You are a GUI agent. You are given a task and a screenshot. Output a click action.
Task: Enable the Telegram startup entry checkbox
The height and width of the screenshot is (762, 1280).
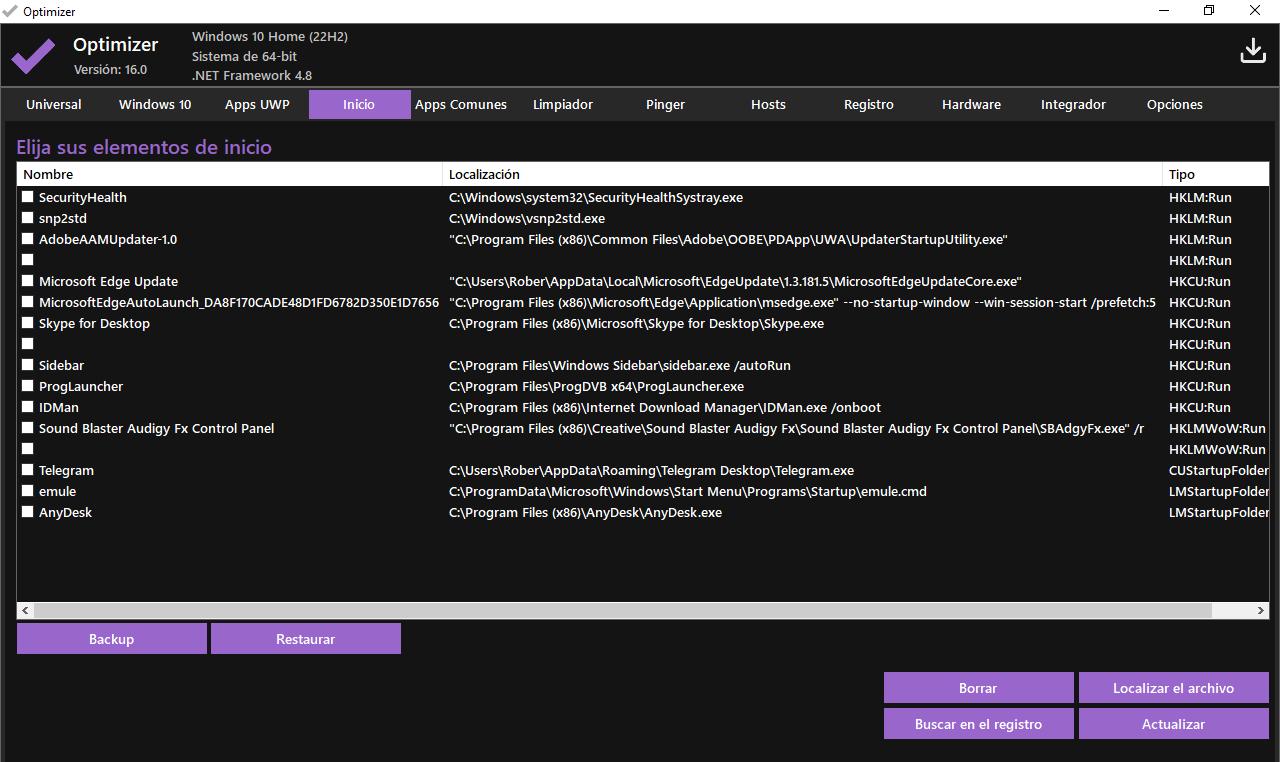pos(27,470)
